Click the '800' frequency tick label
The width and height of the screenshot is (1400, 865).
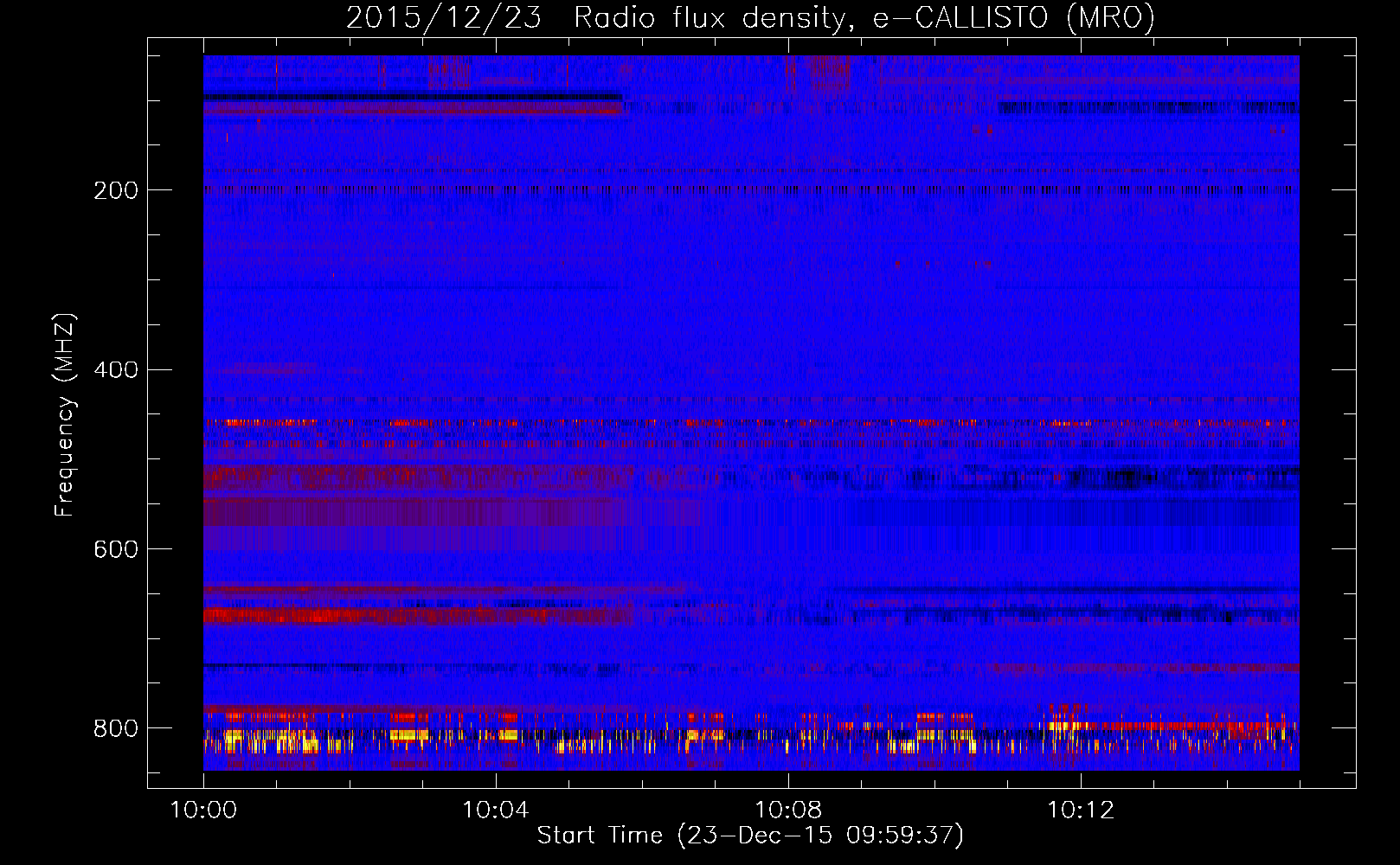(116, 728)
